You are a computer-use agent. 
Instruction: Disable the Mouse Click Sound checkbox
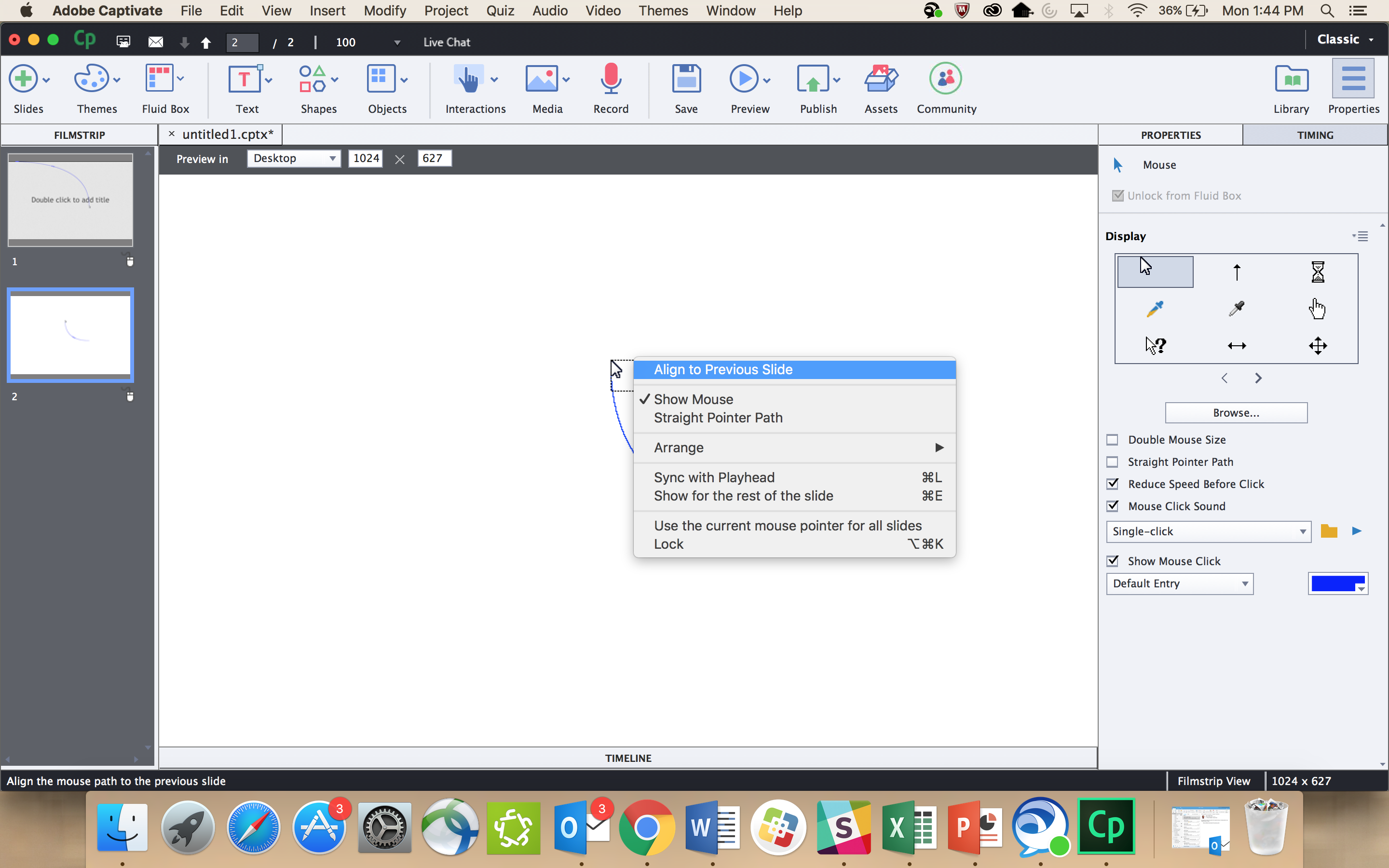pos(1114,506)
